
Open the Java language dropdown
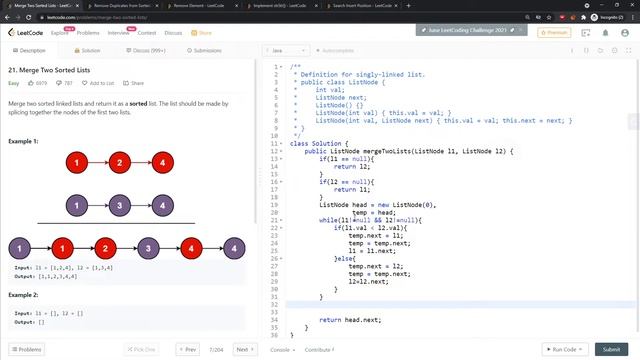click(x=285, y=51)
